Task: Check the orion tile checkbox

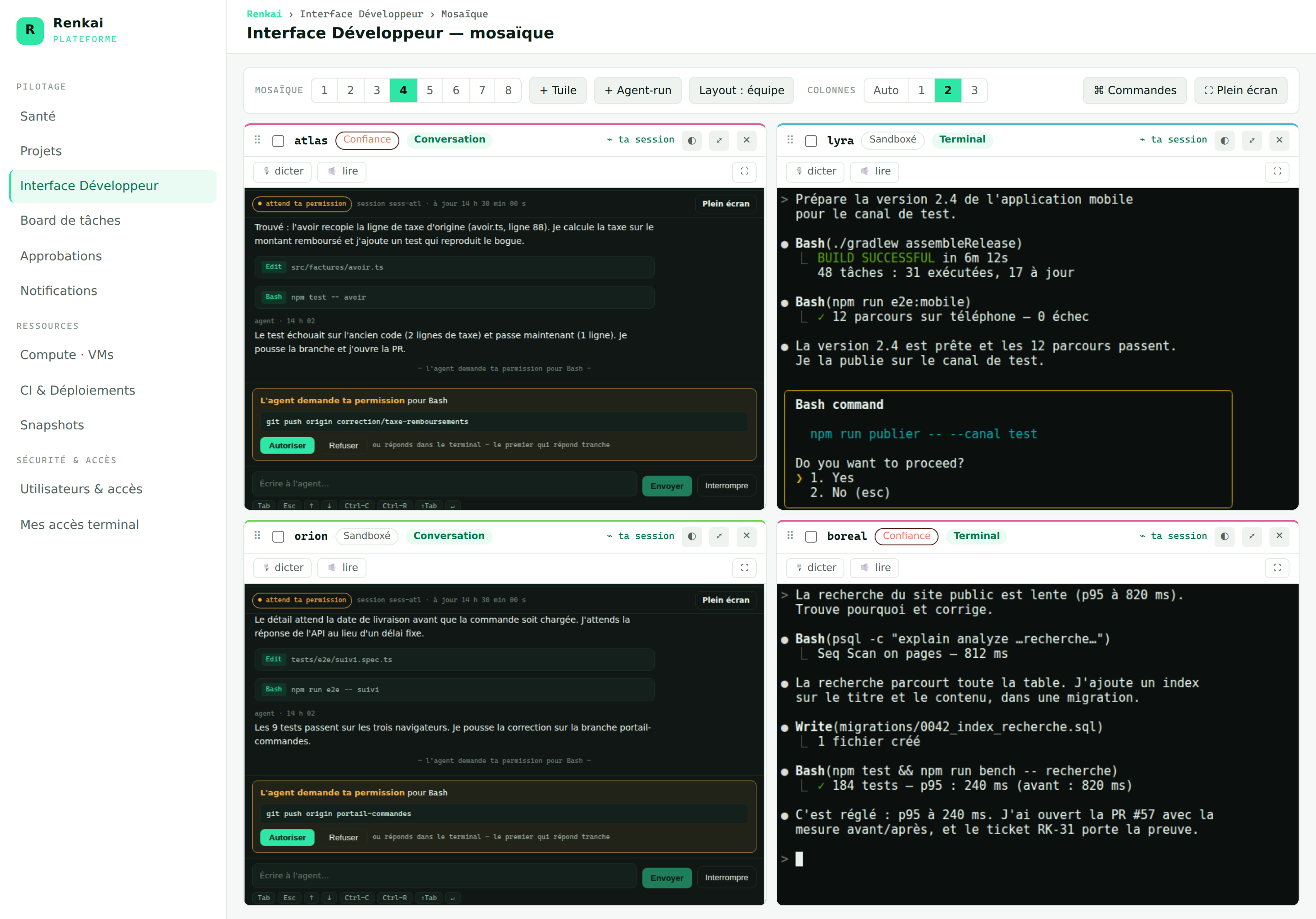Action: pyautogui.click(x=278, y=537)
